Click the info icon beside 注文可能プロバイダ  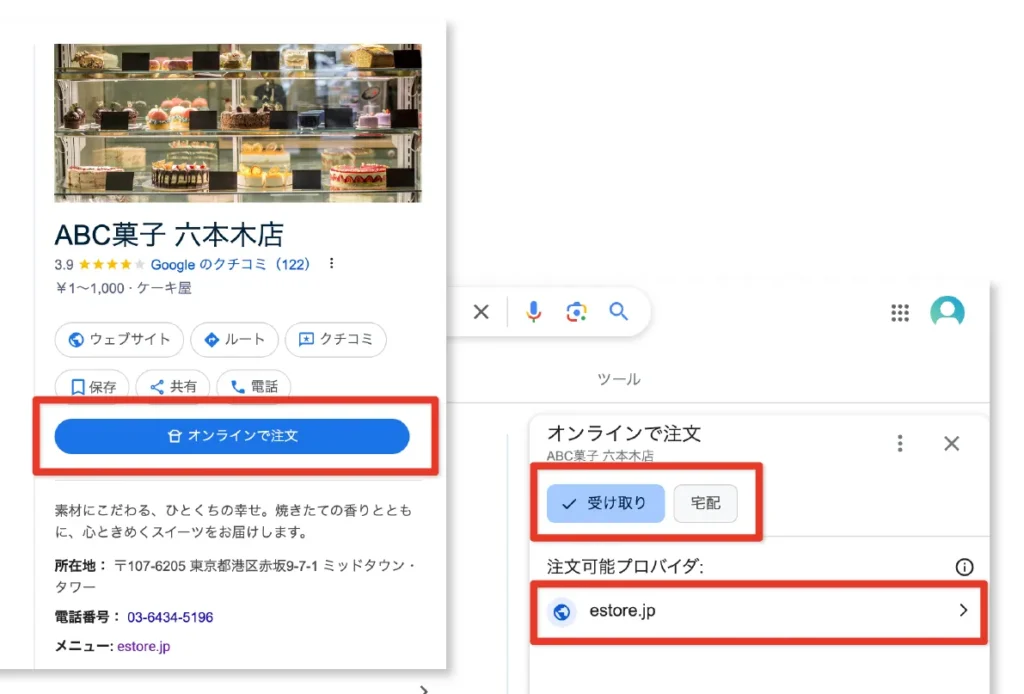[x=964, y=567]
